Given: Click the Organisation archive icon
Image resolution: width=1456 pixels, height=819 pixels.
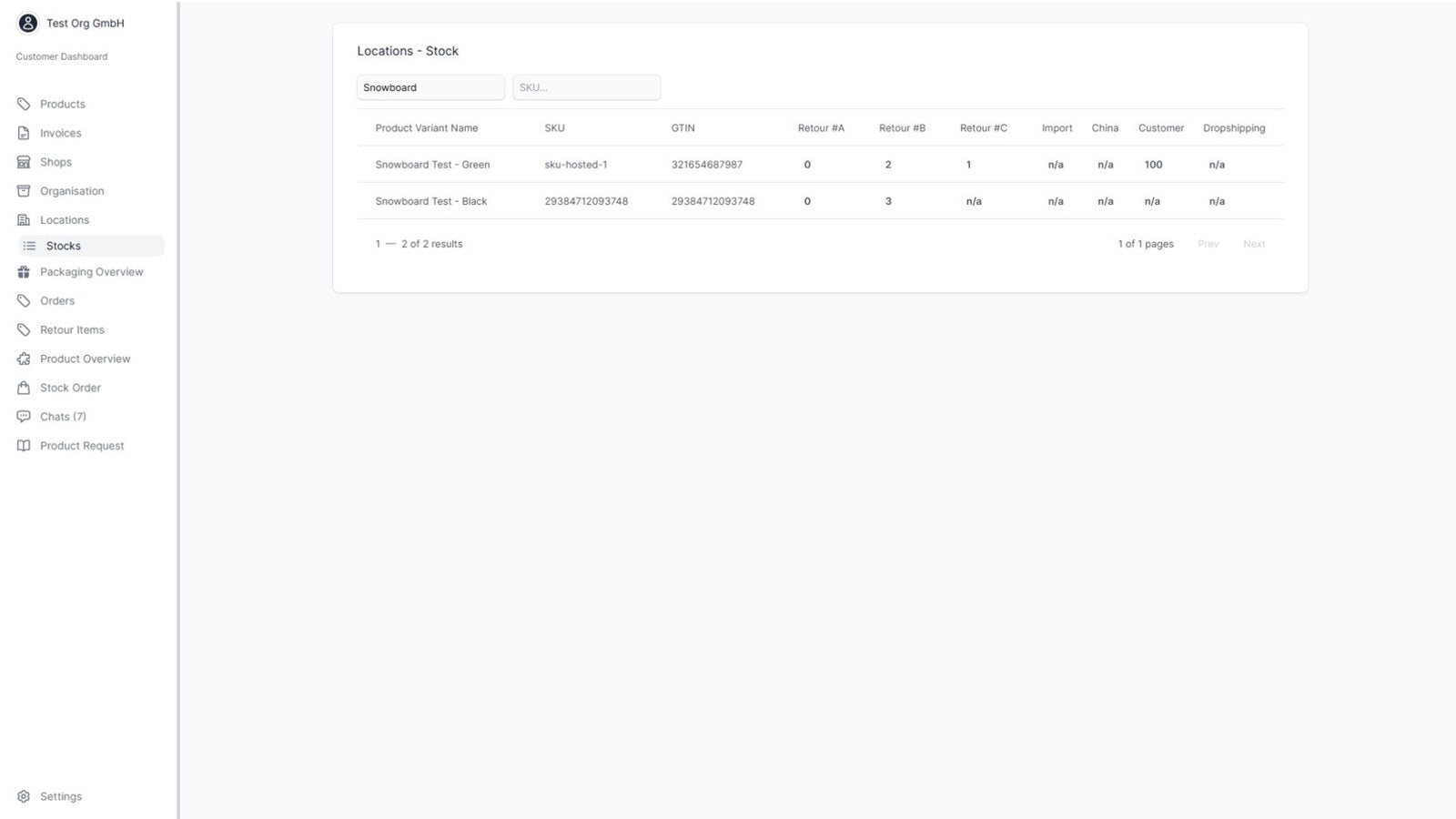Looking at the screenshot, I should click(24, 191).
